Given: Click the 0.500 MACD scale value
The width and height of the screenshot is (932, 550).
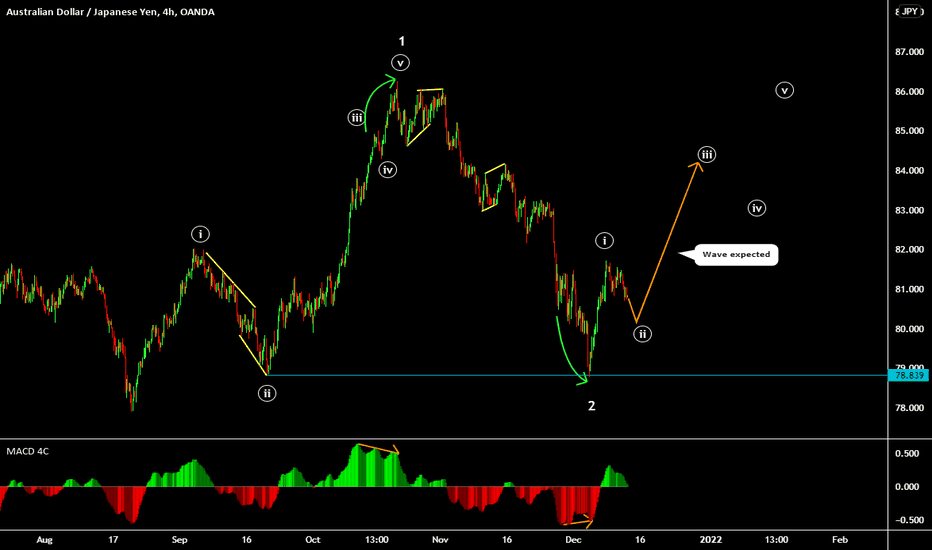Looking at the screenshot, I should (x=907, y=454).
